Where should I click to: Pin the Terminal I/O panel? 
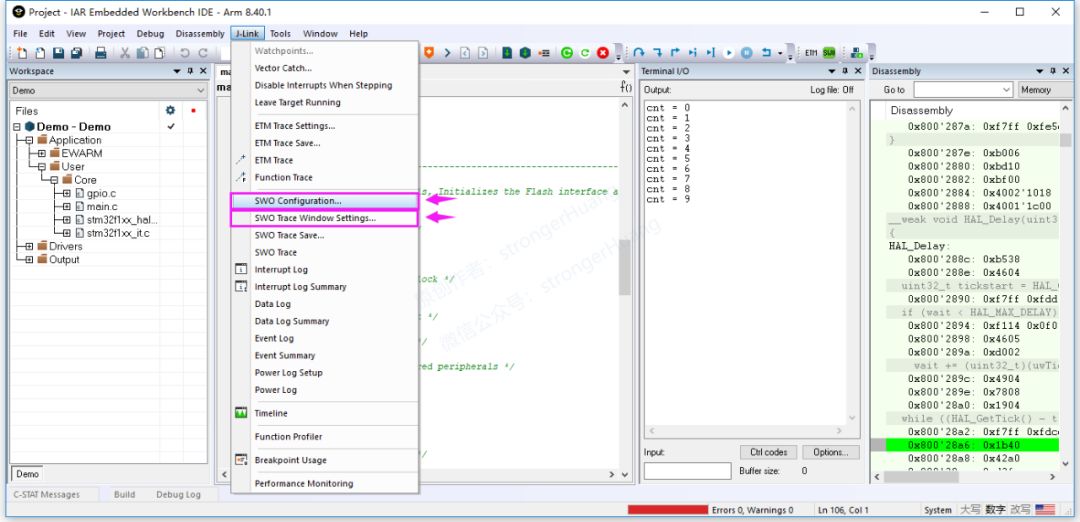pyautogui.click(x=845, y=71)
